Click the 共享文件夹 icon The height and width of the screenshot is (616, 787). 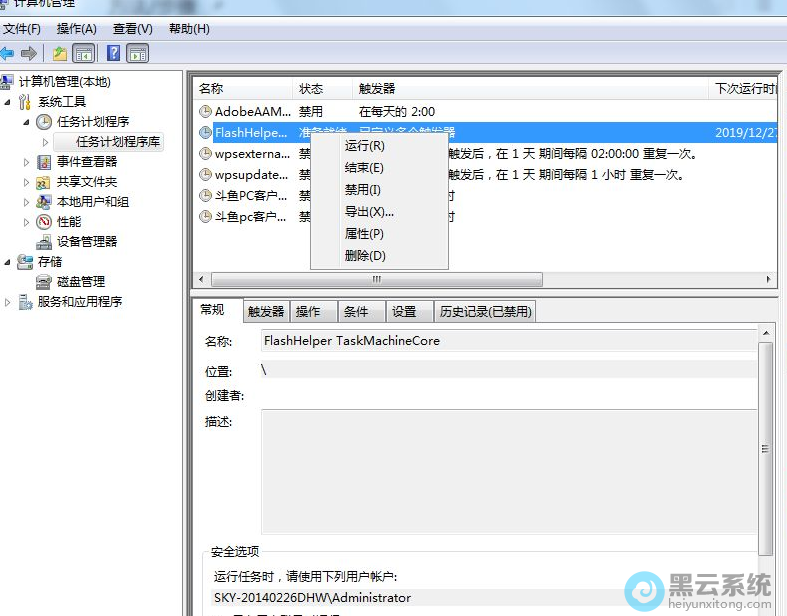pos(43,182)
